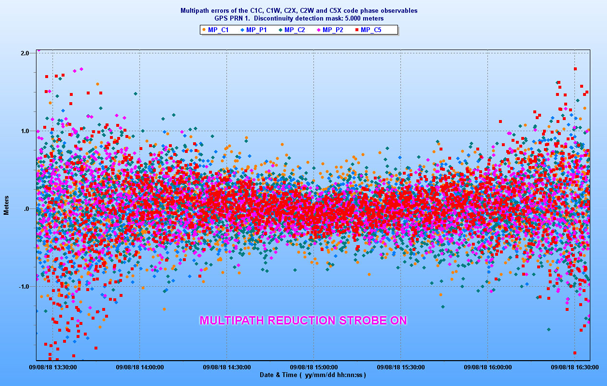This screenshot has height=386, width=607.
Task: Click the 09/08/18 13:30:00 time label
Action: [x=53, y=367]
